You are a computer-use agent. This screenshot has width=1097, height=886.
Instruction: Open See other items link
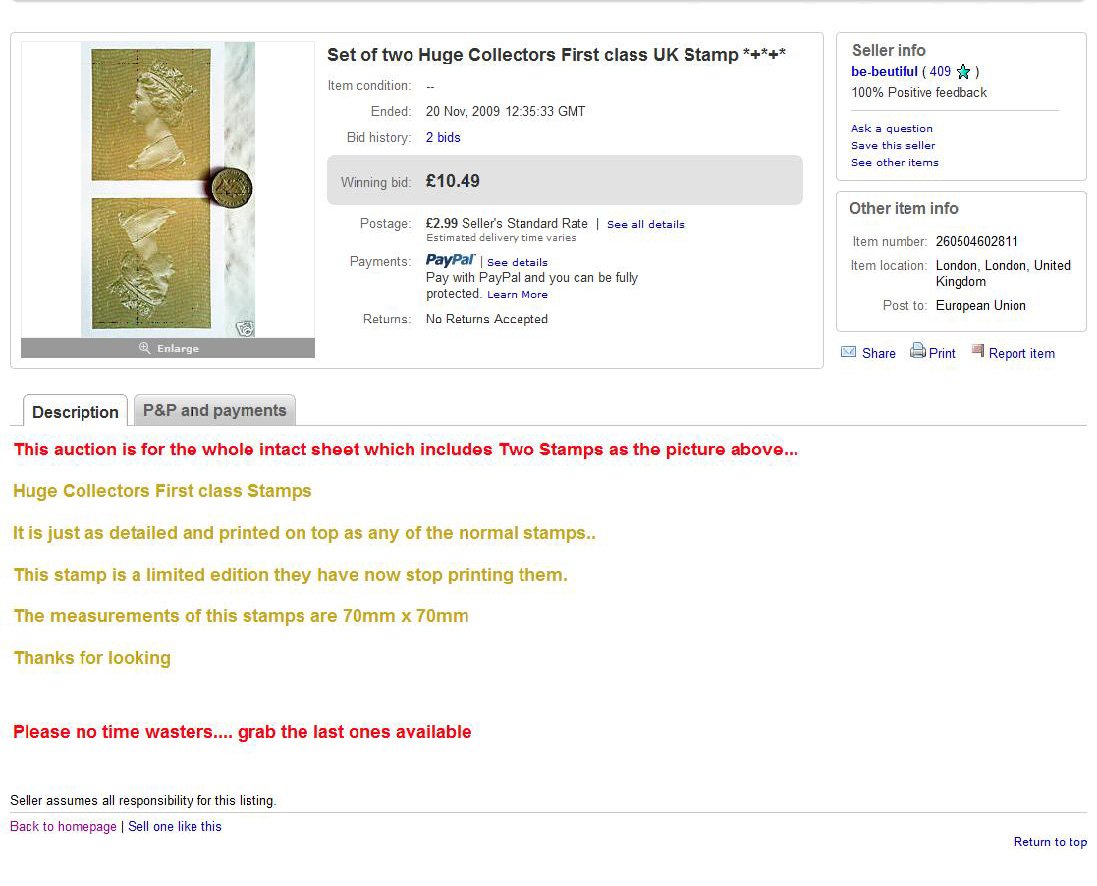(x=894, y=163)
